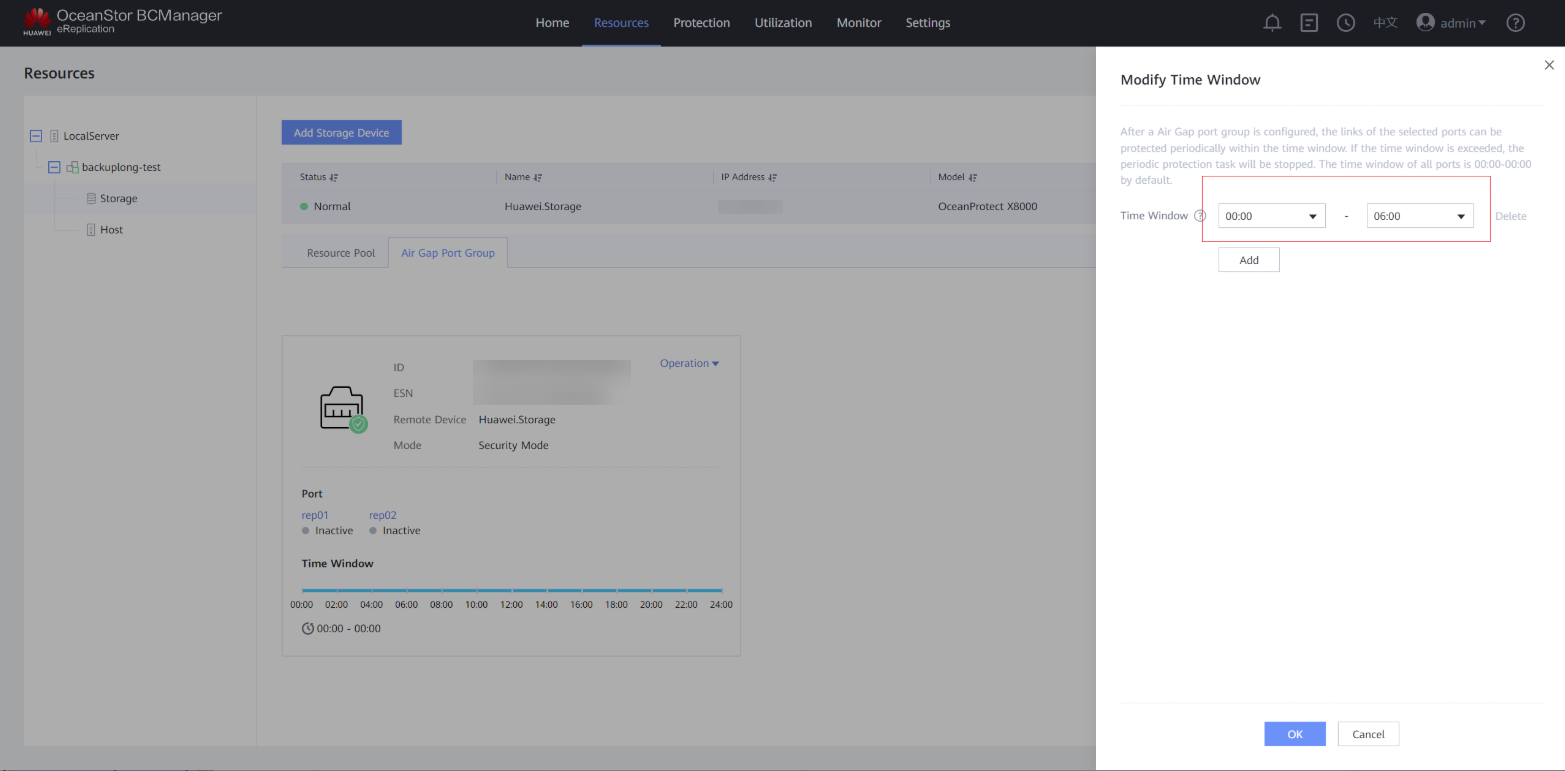Screen dimensions: 1565x771
Task: Switch to the Resource Pool tab
Action: coord(340,253)
